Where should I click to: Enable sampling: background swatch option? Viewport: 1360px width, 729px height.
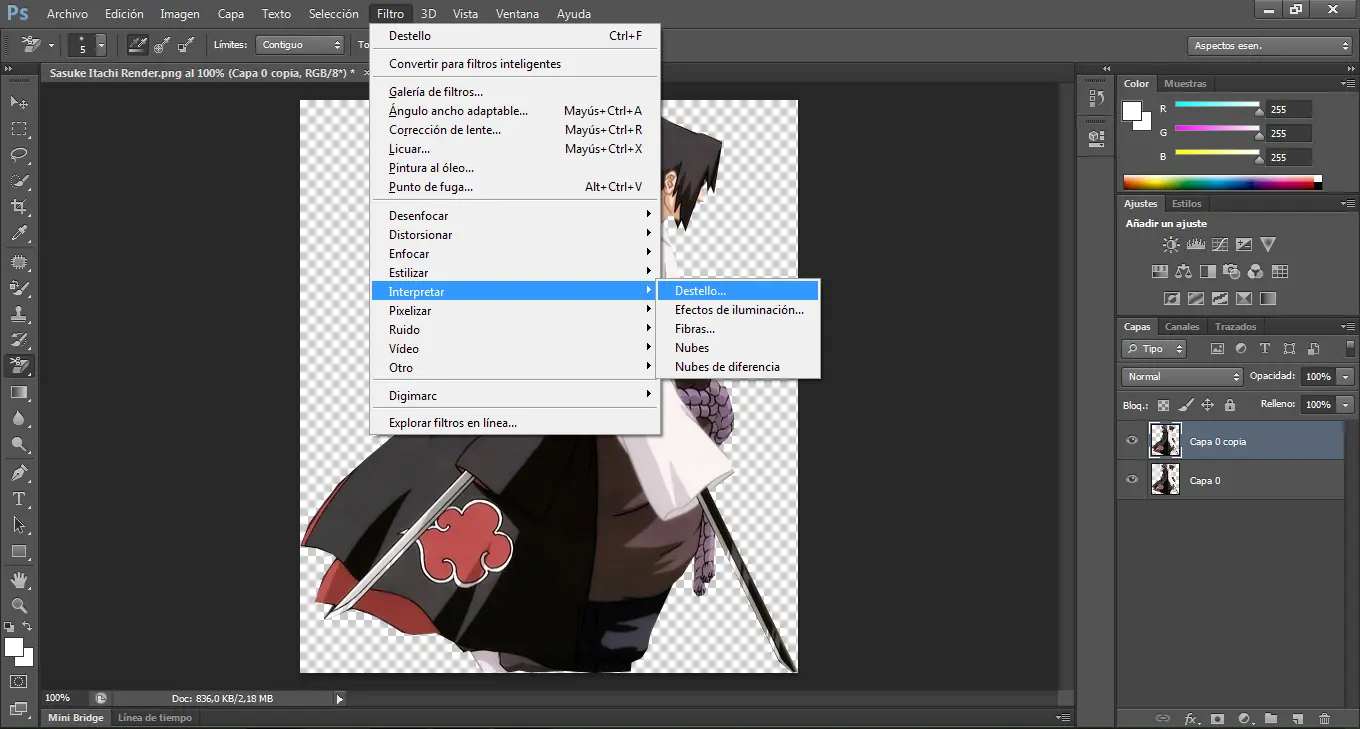185,45
